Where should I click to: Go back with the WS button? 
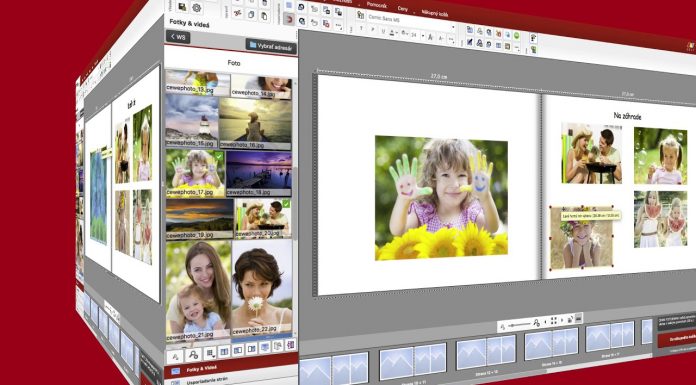(x=178, y=37)
